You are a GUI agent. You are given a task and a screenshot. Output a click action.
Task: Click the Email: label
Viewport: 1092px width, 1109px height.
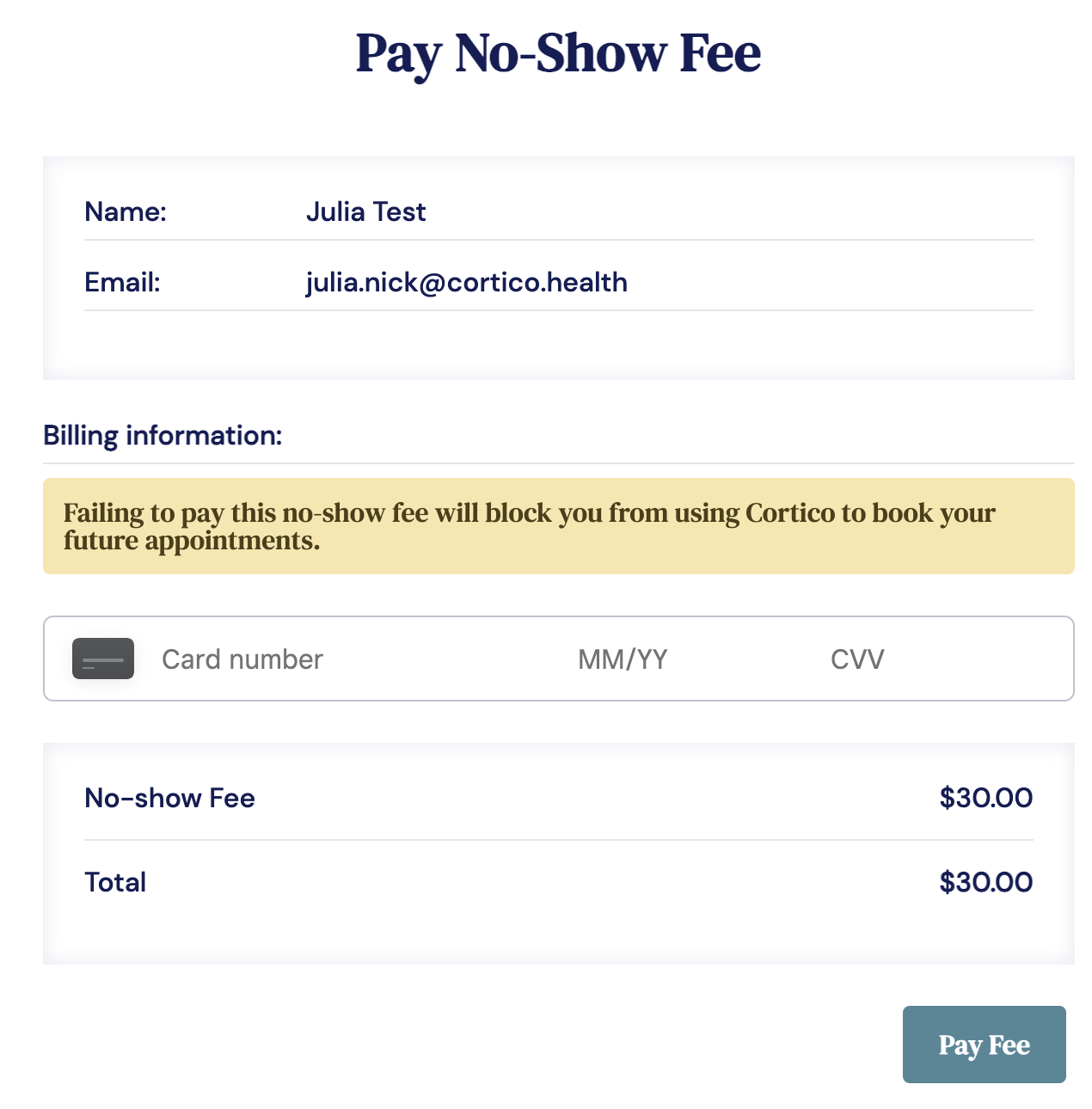pyautogui.click(x=122, y=282)
